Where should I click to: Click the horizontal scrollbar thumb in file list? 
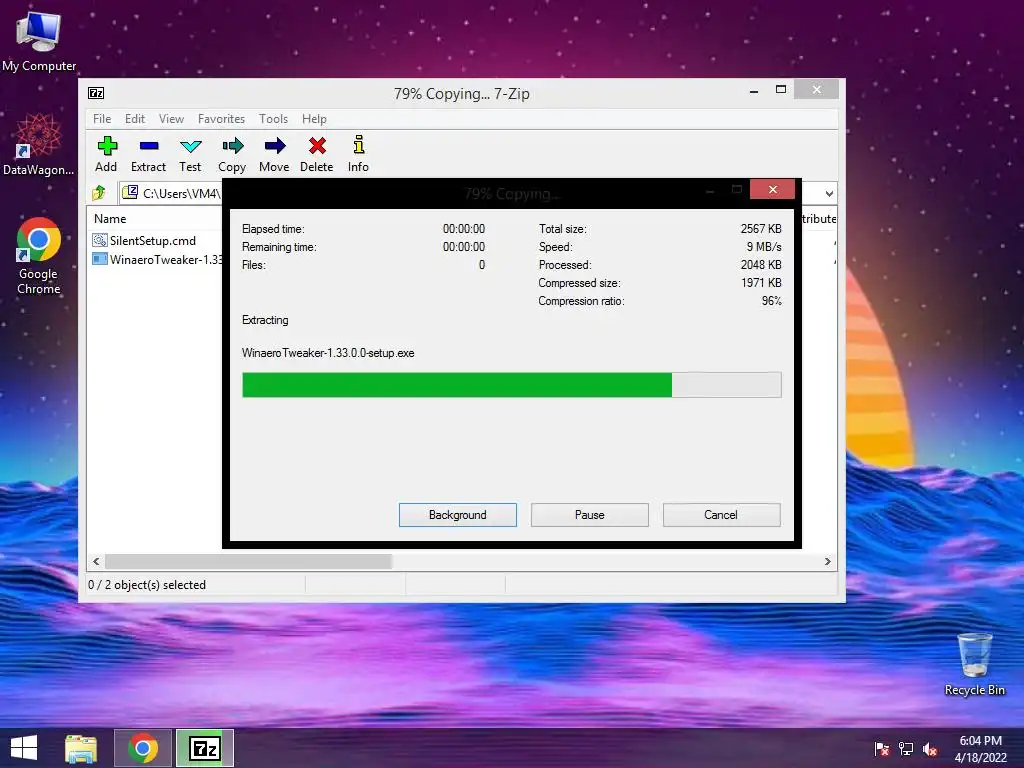tap(248, 562)
